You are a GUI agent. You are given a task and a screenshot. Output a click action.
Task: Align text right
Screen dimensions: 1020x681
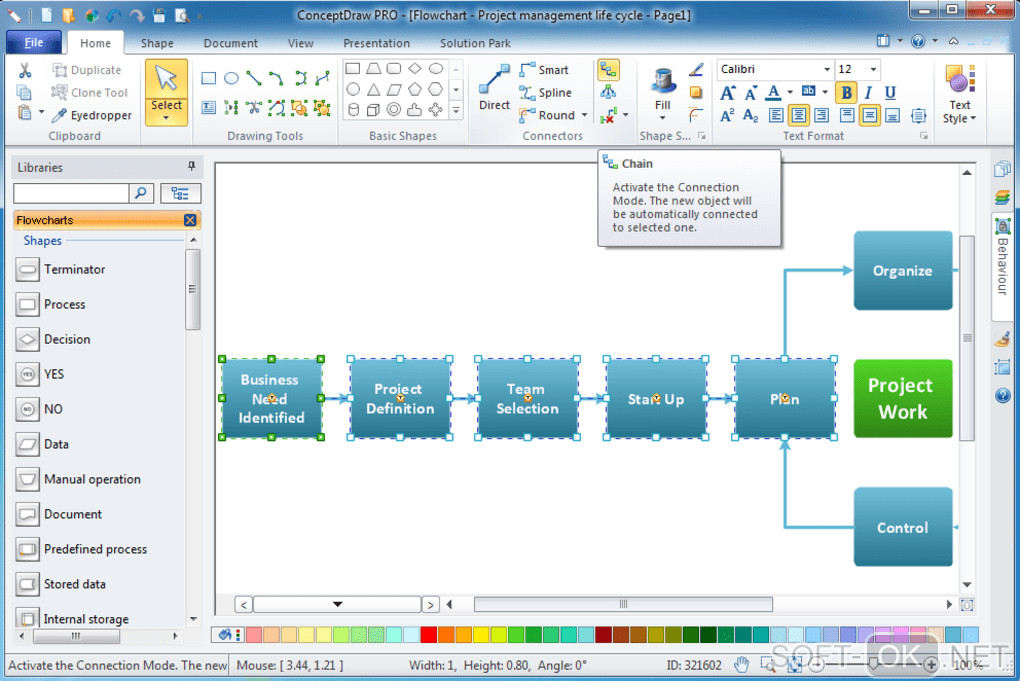[x=822, y=116]
